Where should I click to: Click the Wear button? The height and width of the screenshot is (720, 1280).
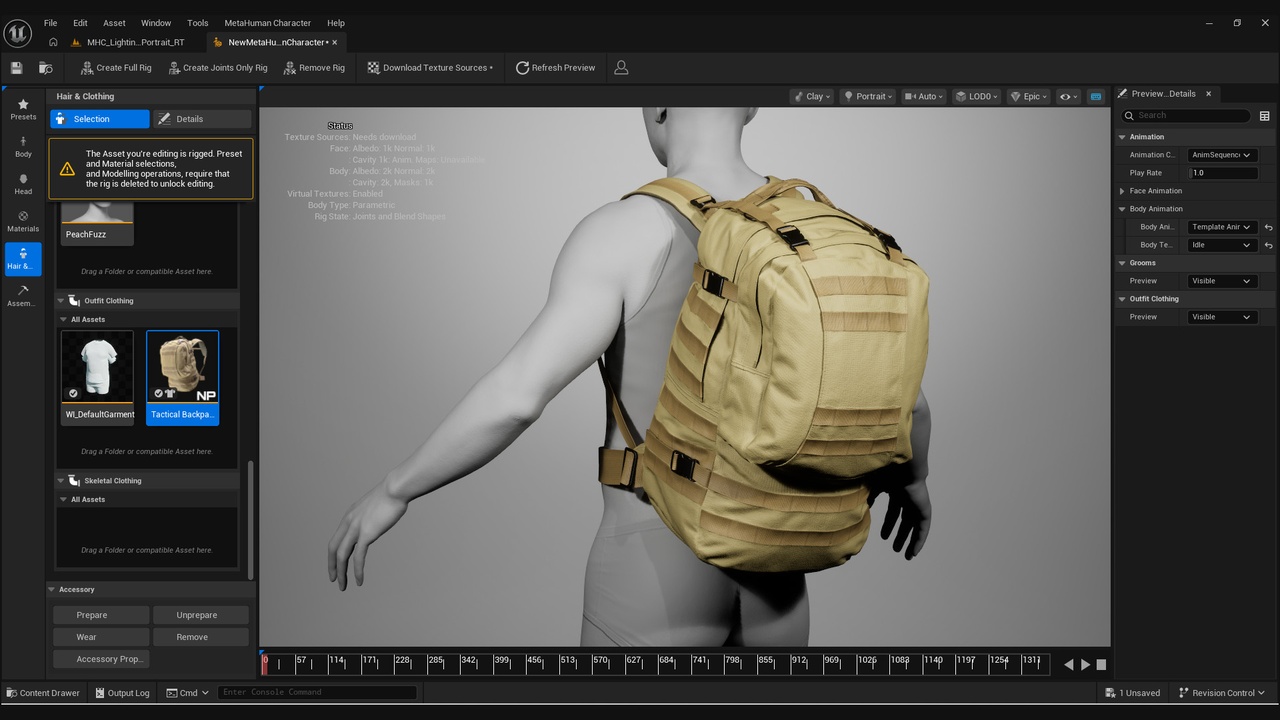point(101,637)
